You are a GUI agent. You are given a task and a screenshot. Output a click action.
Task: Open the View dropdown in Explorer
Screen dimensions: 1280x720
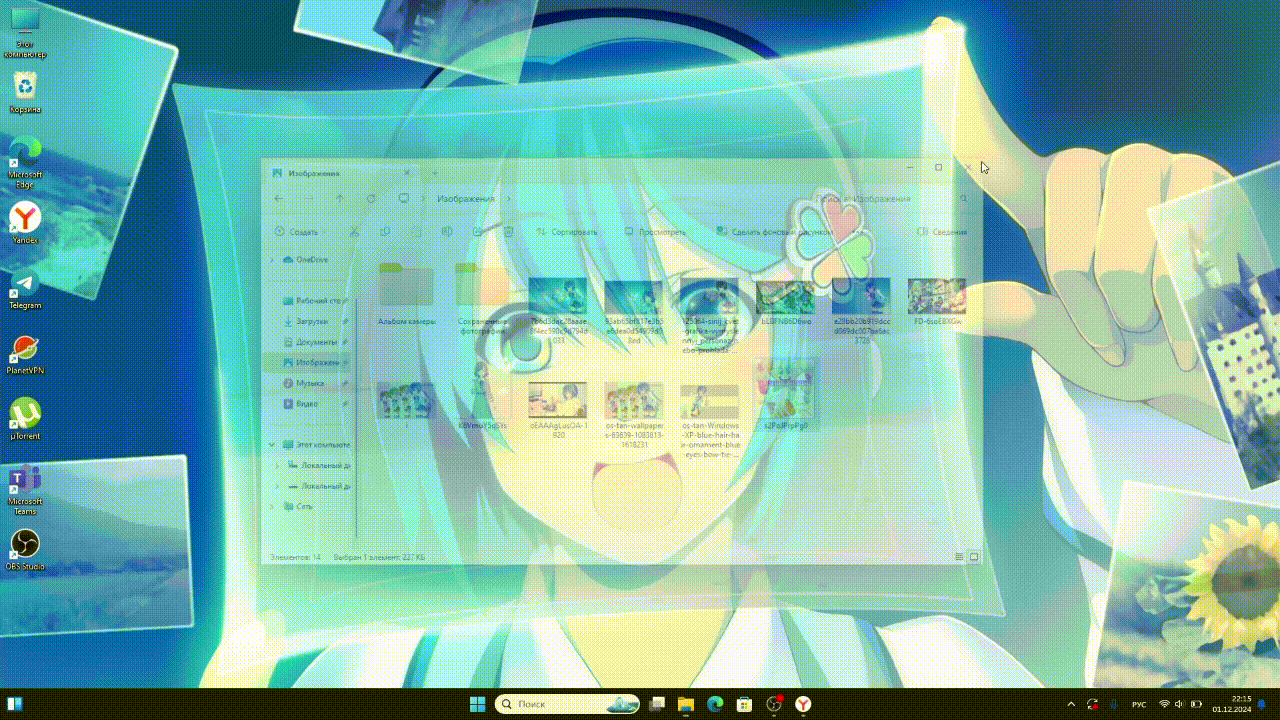[x=656, y=232]
